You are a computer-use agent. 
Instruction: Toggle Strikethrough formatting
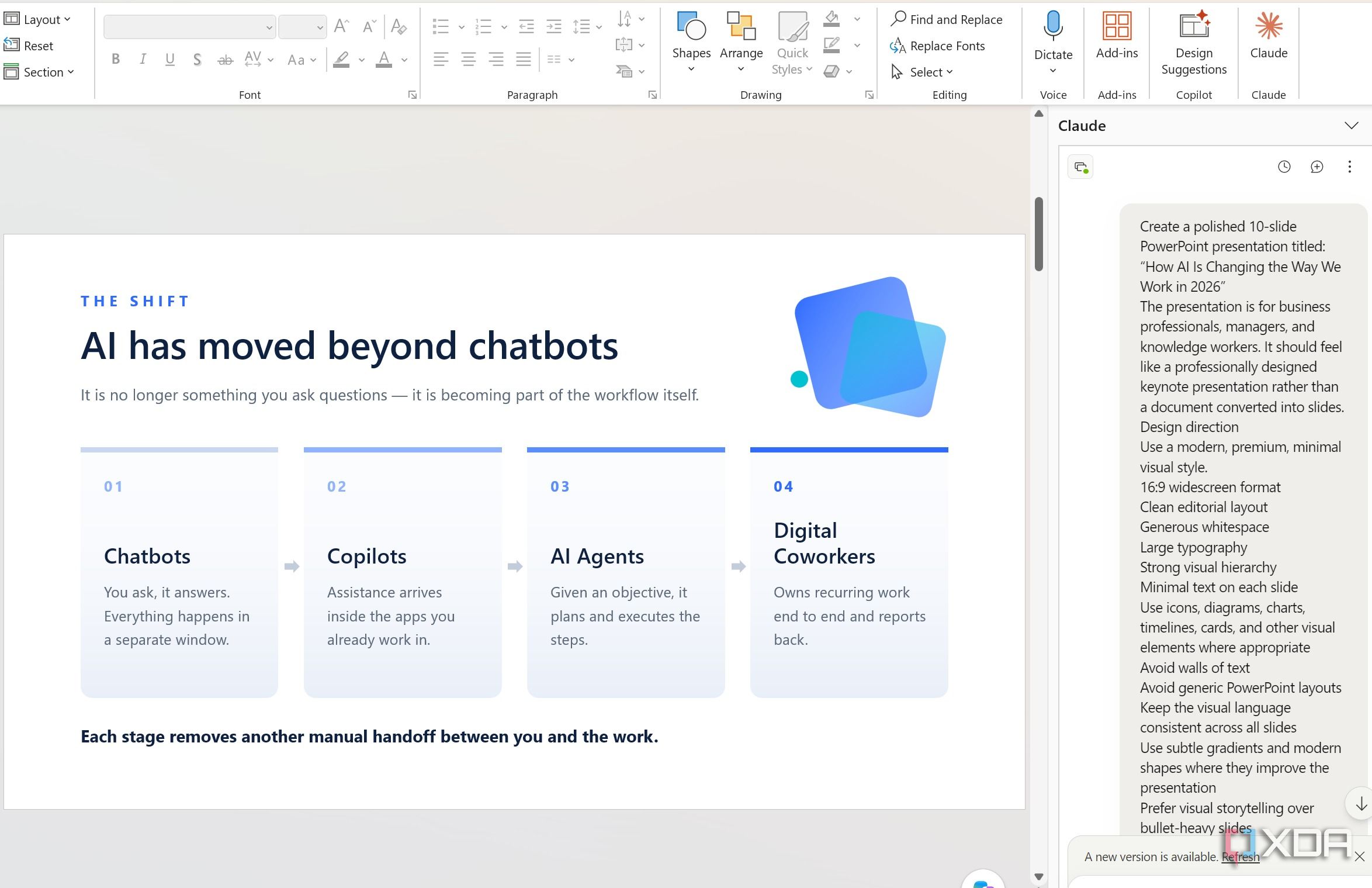(225, 59)
